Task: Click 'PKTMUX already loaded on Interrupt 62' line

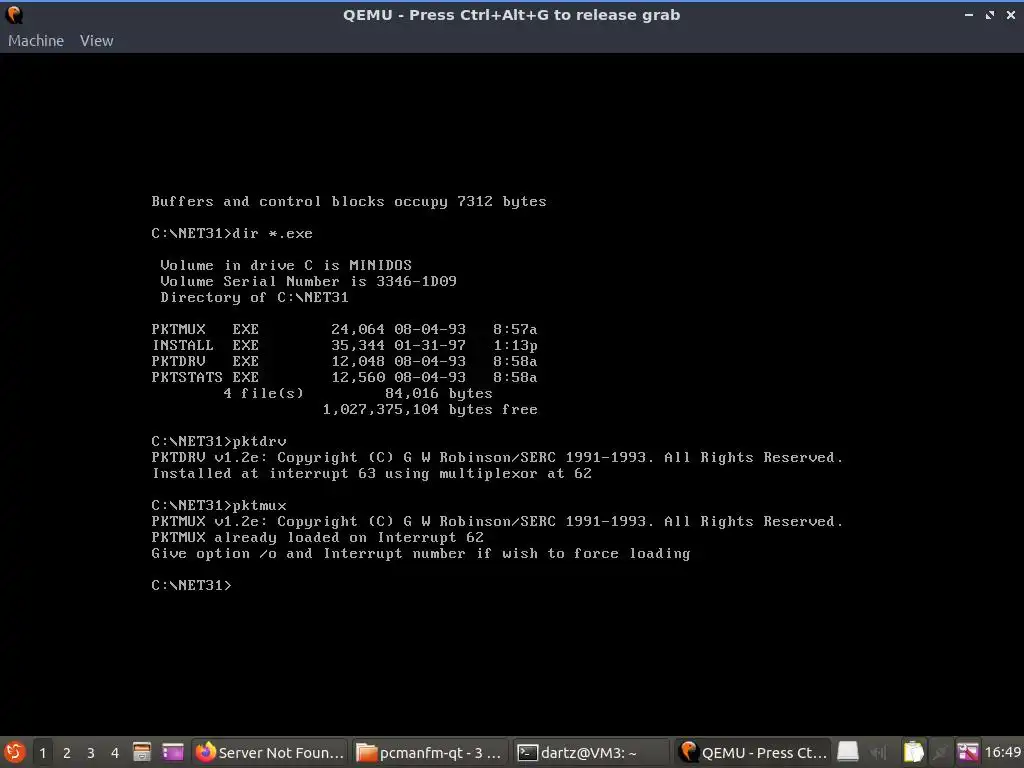Action: point(317,537)
